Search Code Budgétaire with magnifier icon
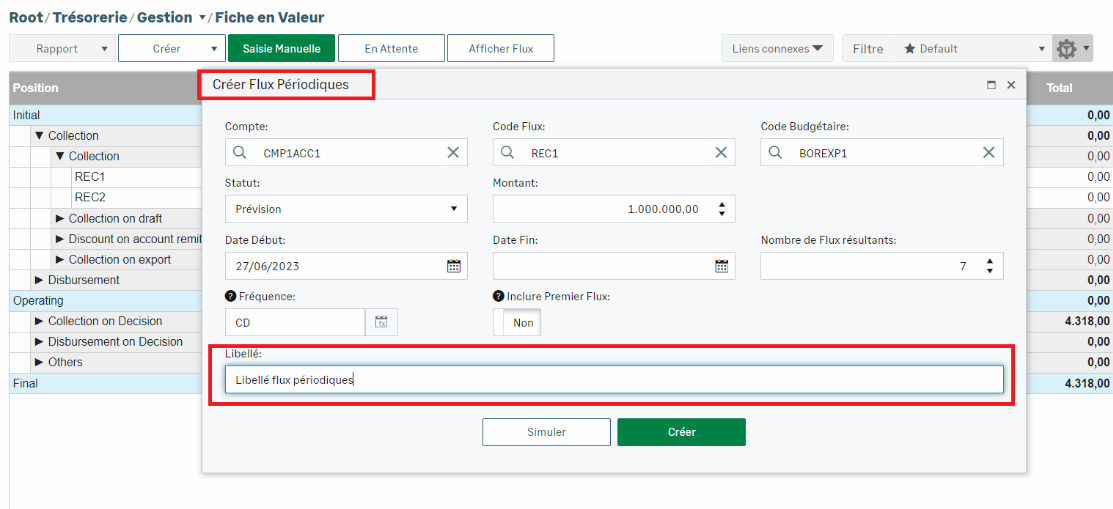 click(x=775, y=152)
